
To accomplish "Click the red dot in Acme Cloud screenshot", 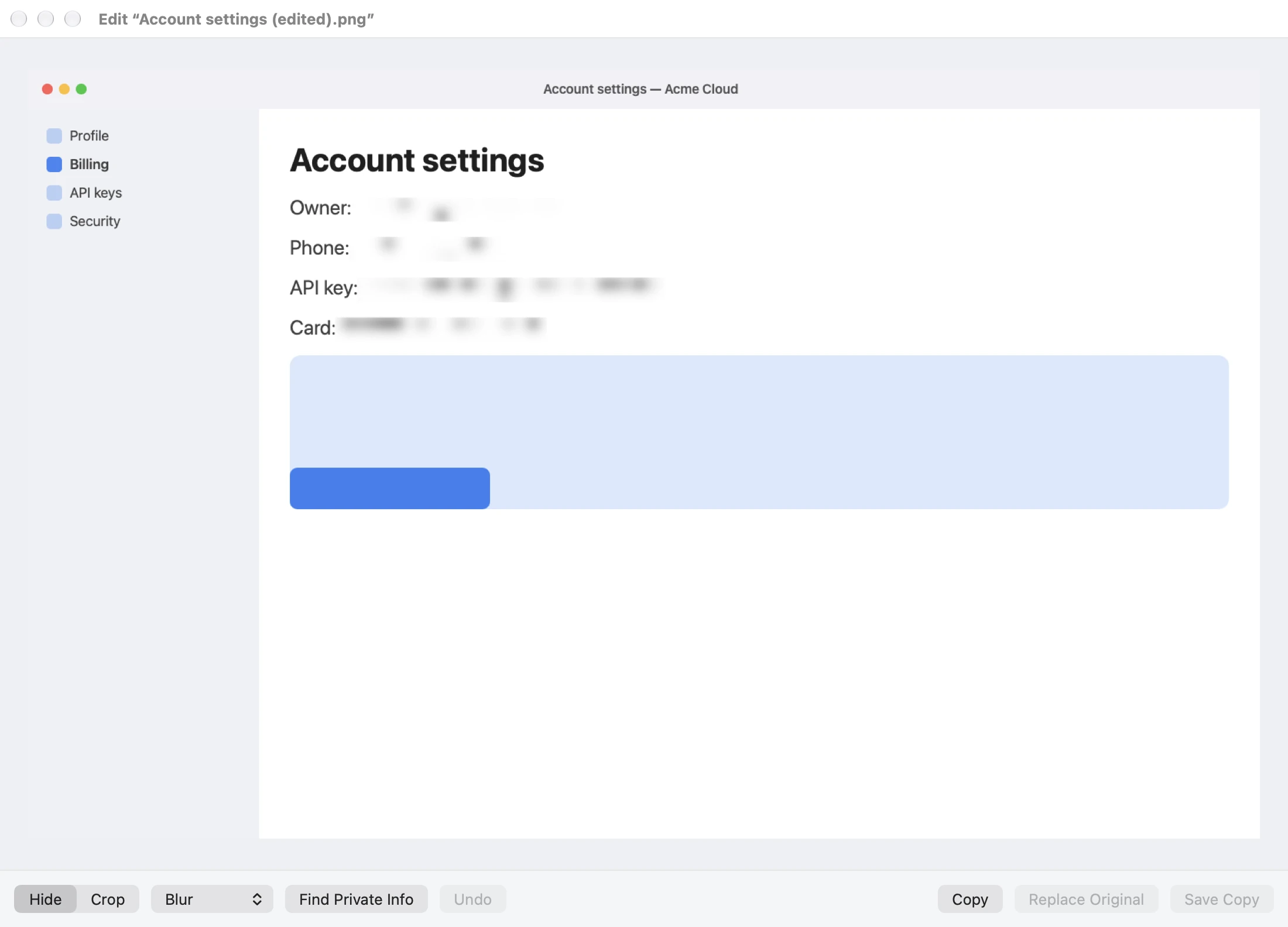I will (x=47, y=89).
